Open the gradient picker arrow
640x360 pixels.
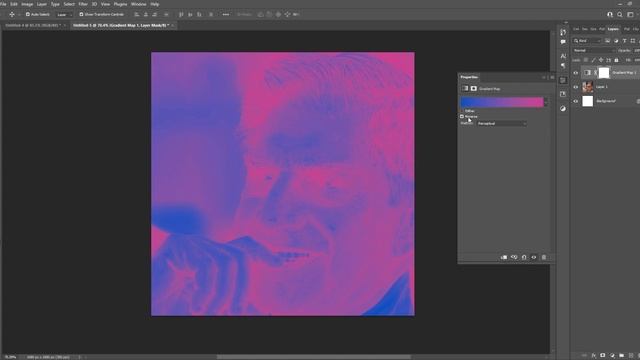[546, 102]
